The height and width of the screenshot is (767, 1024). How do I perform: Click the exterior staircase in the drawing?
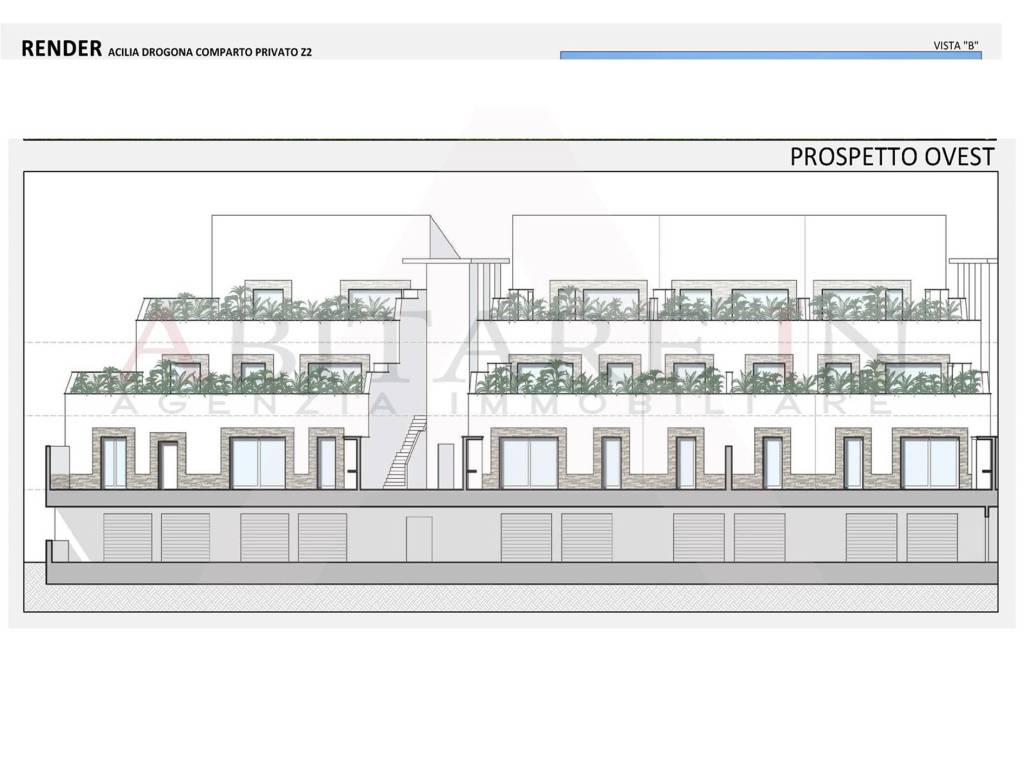pos(405,452)
